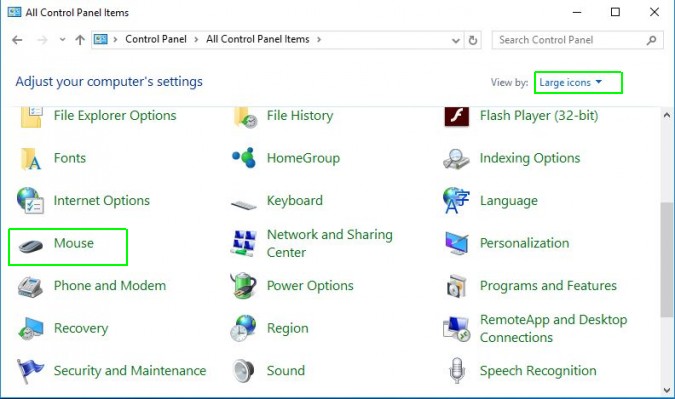675x399 pixels.
Task: Open the Power Options link
Action: pyautogui.click(x=310, y=286)
